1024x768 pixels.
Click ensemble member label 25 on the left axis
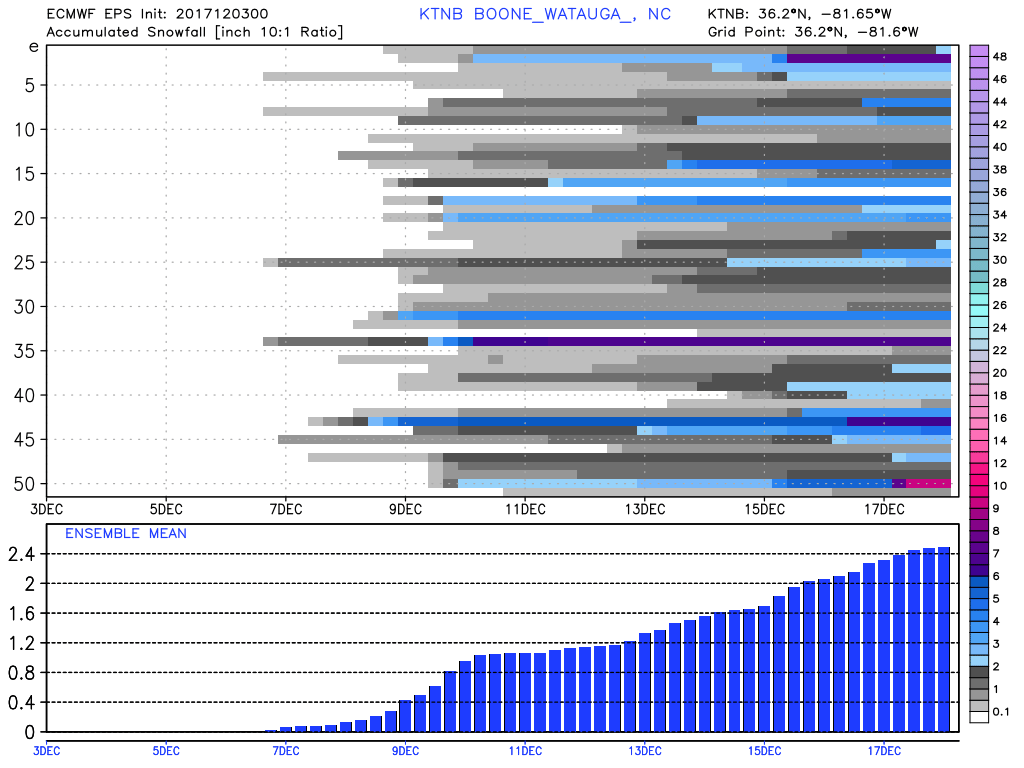[27, 262]
